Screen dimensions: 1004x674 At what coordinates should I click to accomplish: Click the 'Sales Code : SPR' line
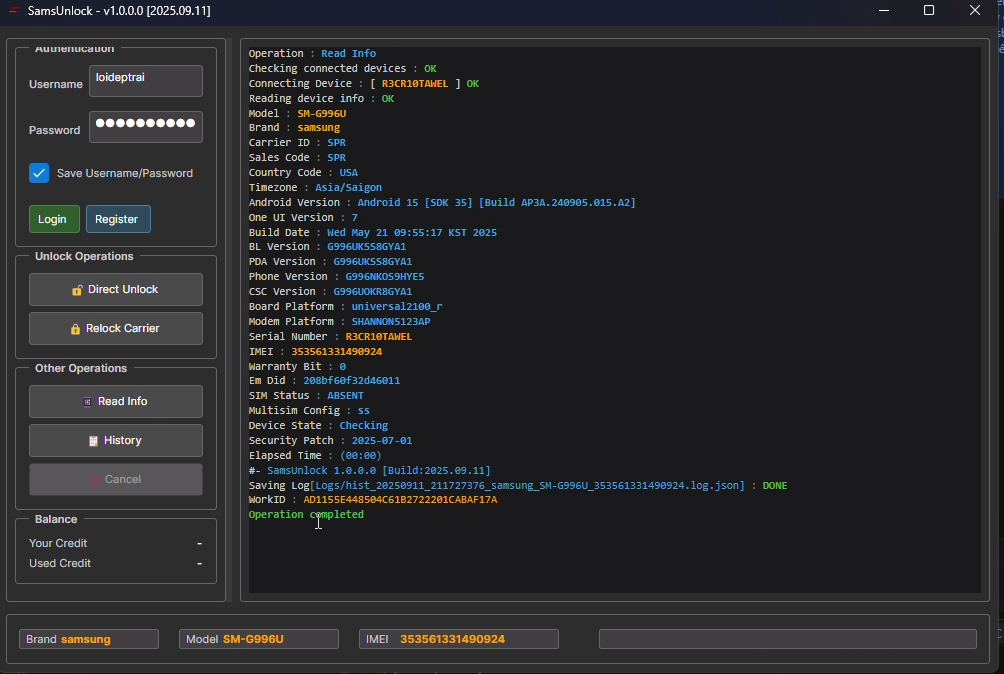(297, 157)
